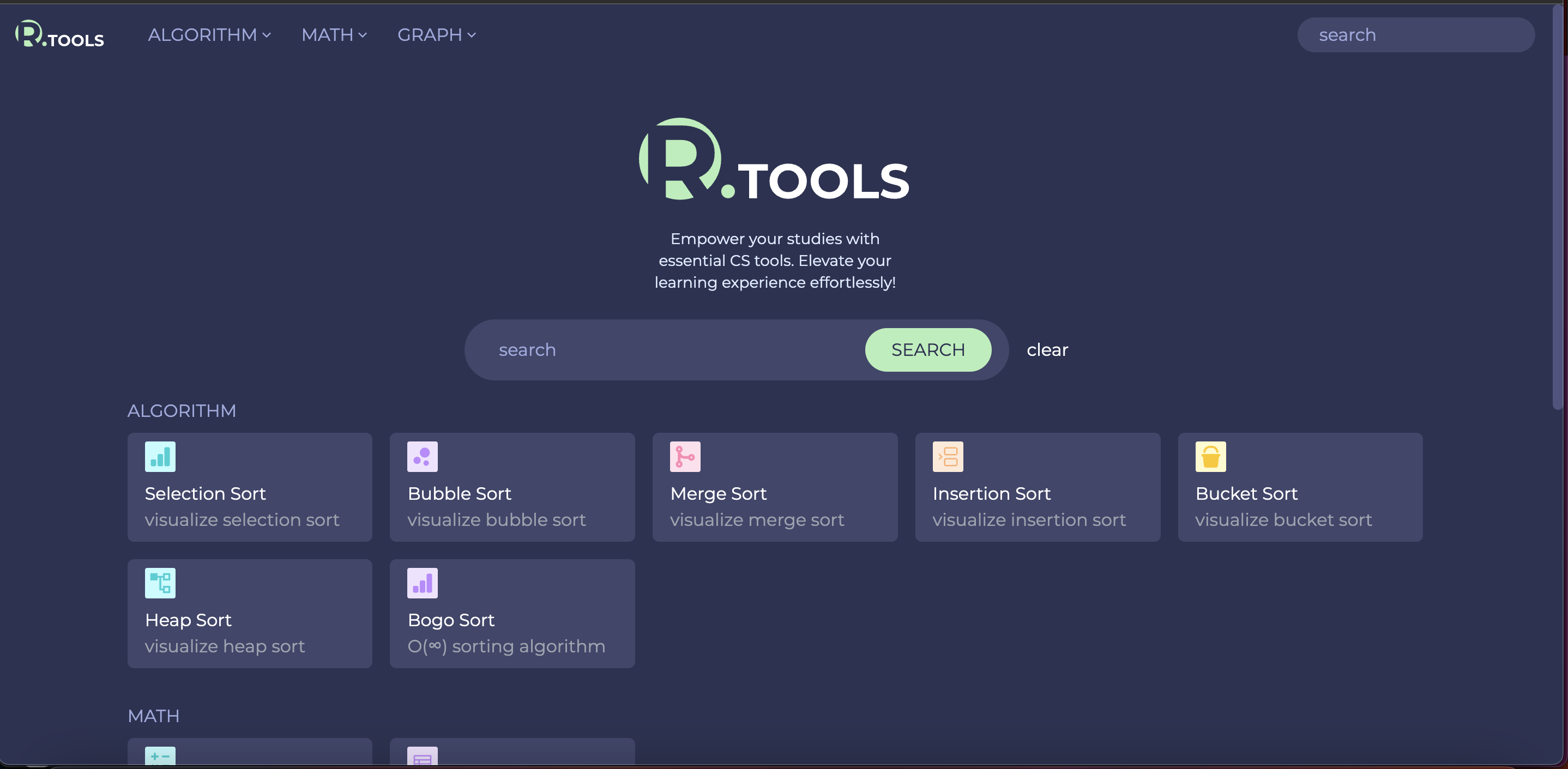
Task: Click the Merge Sort branch icon
Action: click(x=685, y=456)
